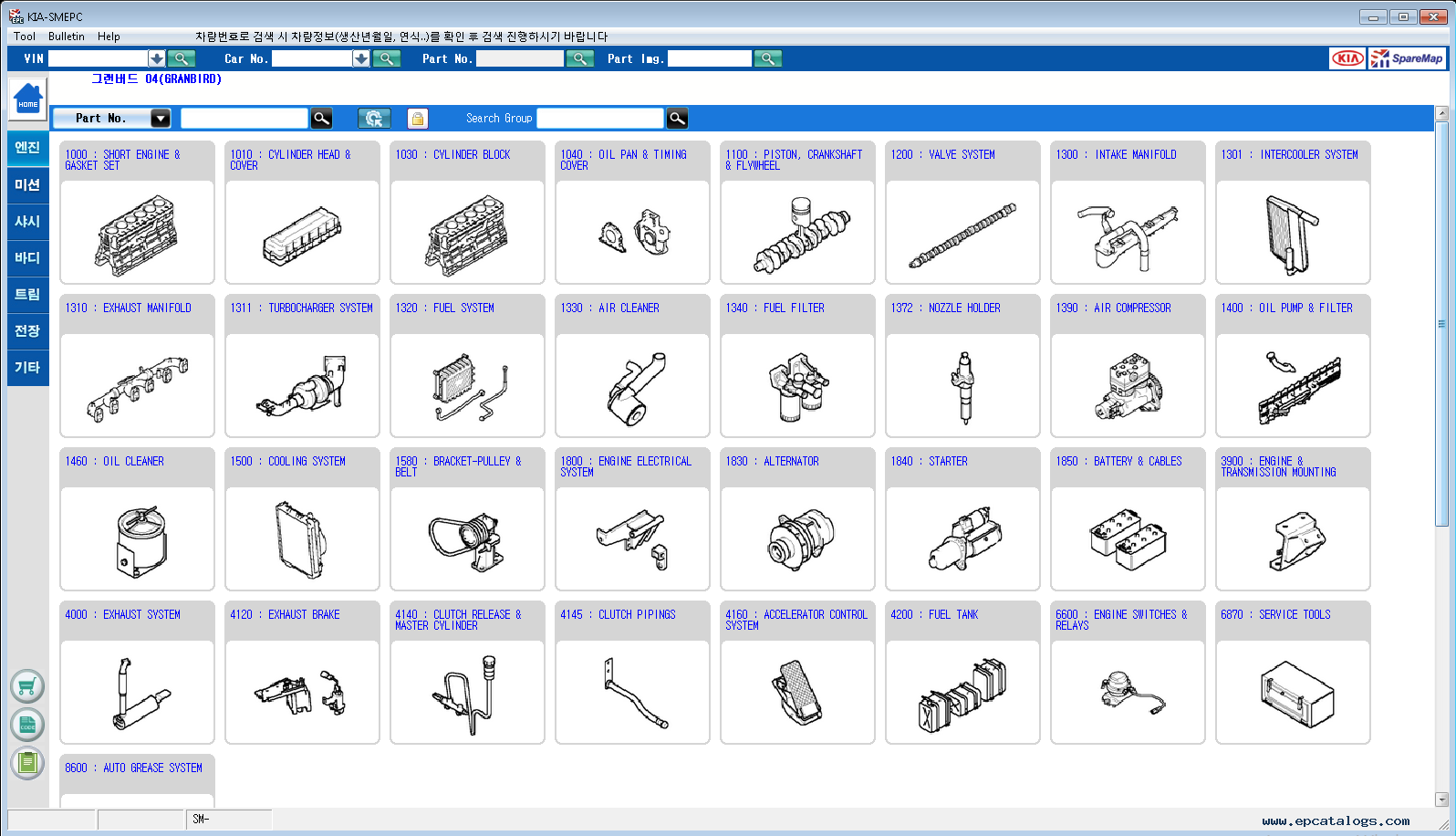Click the Search Group input field

pyautogui.click(x=600, y=118)
